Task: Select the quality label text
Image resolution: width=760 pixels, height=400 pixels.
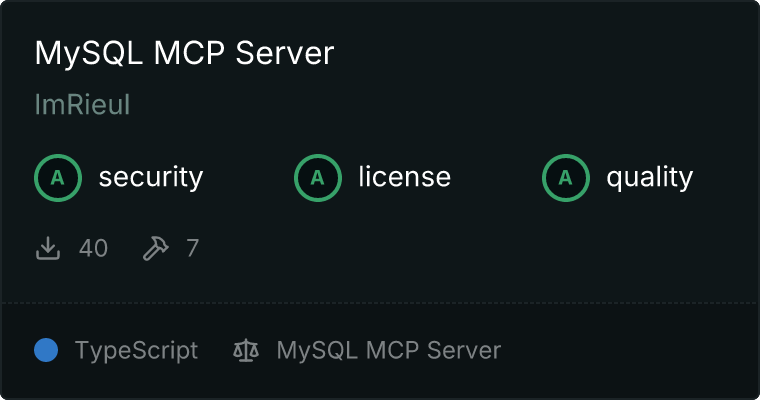Action: point(649,178)
